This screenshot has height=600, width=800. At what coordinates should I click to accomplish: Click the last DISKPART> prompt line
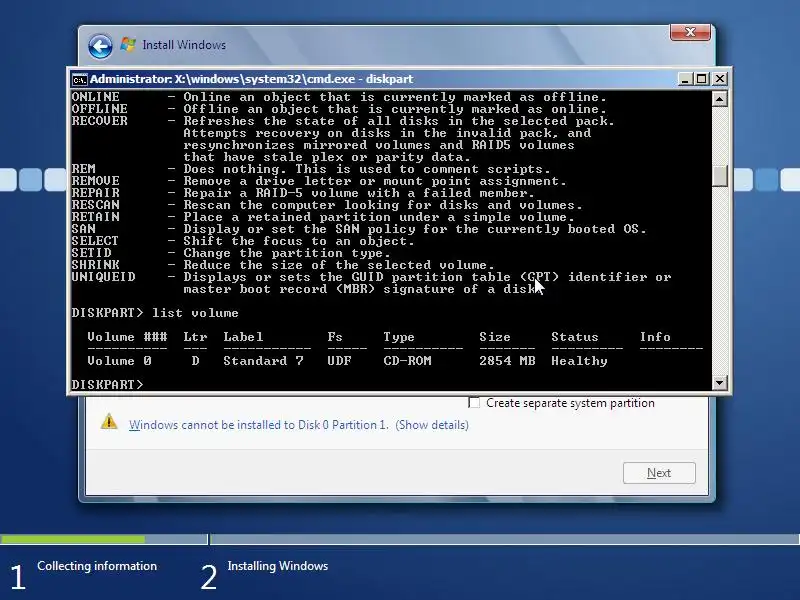(x=108, y=384)
